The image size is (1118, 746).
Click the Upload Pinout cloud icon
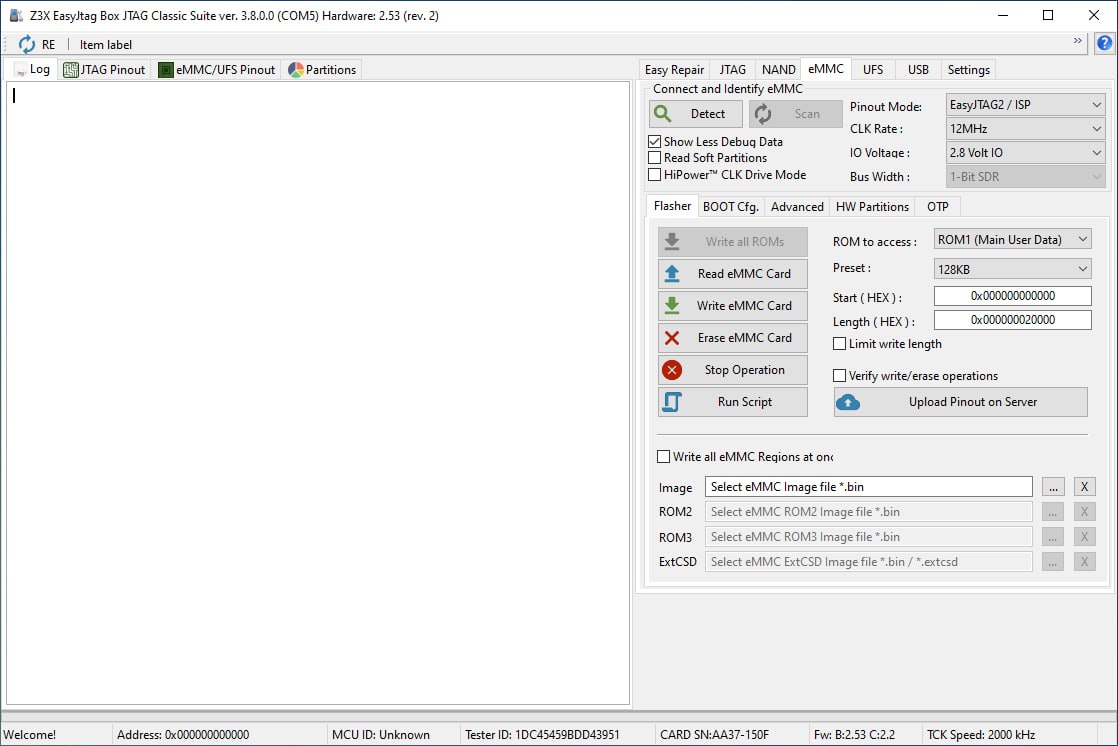(x=848, y=402)
